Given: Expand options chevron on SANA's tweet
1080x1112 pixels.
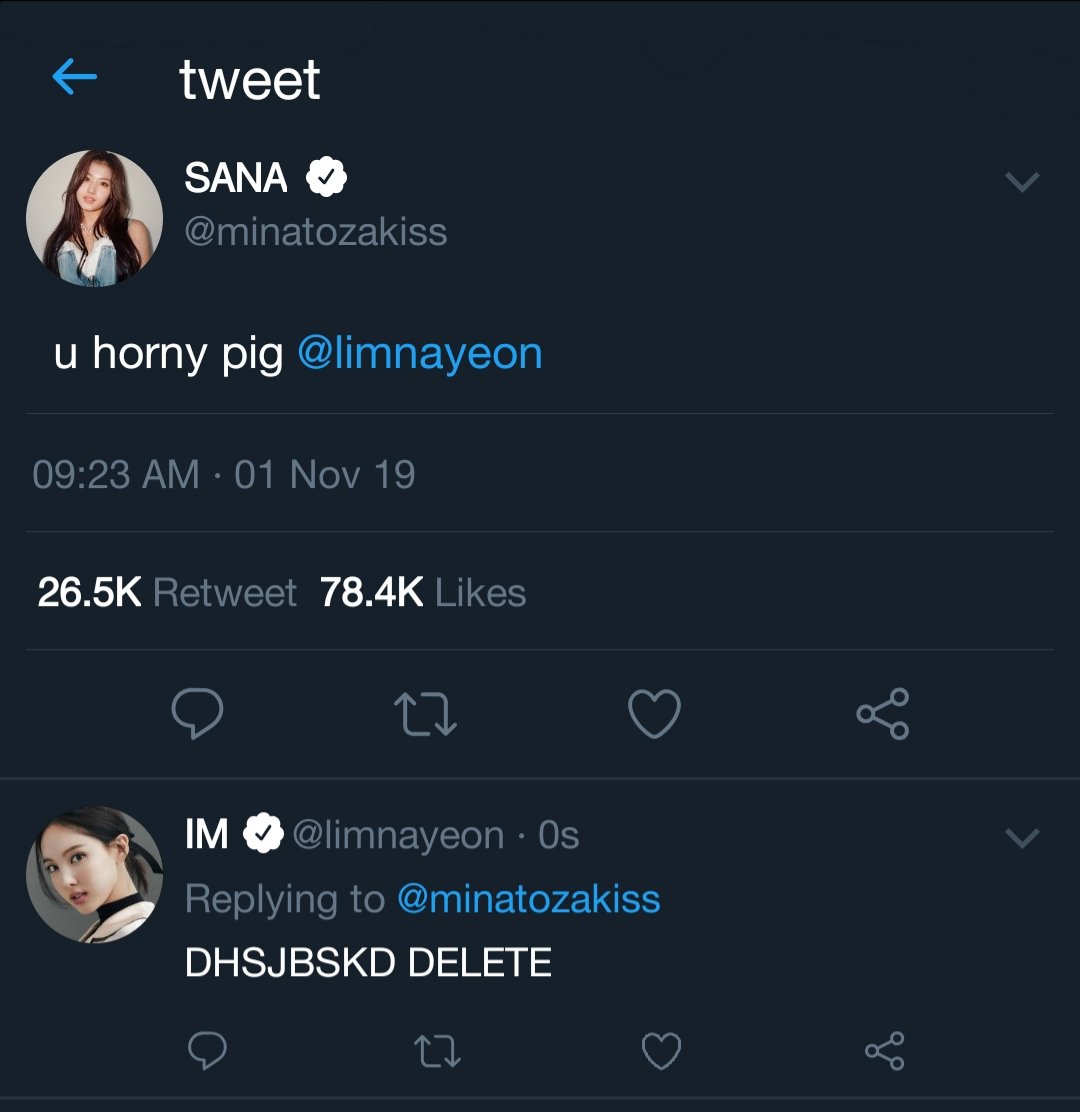Looking at the screenshot, I should 1022,182.
